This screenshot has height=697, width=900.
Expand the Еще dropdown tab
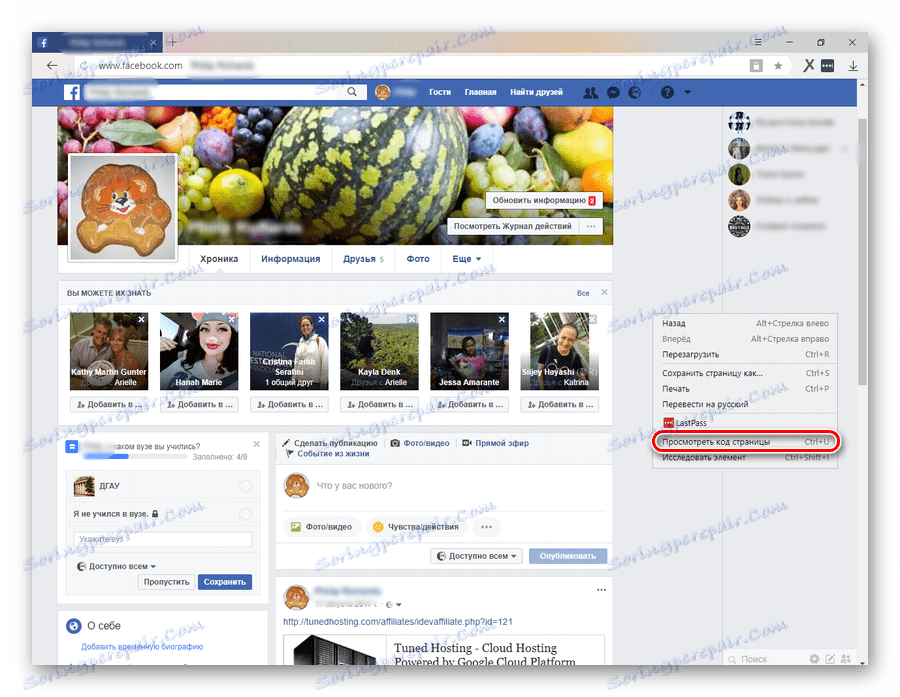(x=466, y=259)
